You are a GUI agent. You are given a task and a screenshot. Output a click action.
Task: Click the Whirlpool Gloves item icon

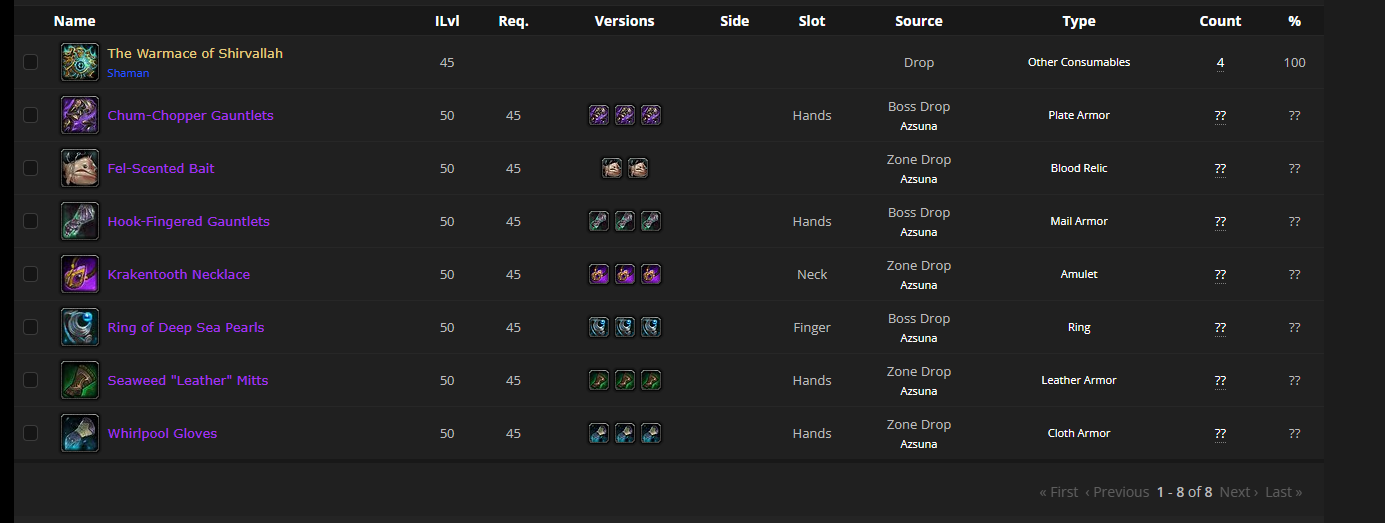coord(80,433)
